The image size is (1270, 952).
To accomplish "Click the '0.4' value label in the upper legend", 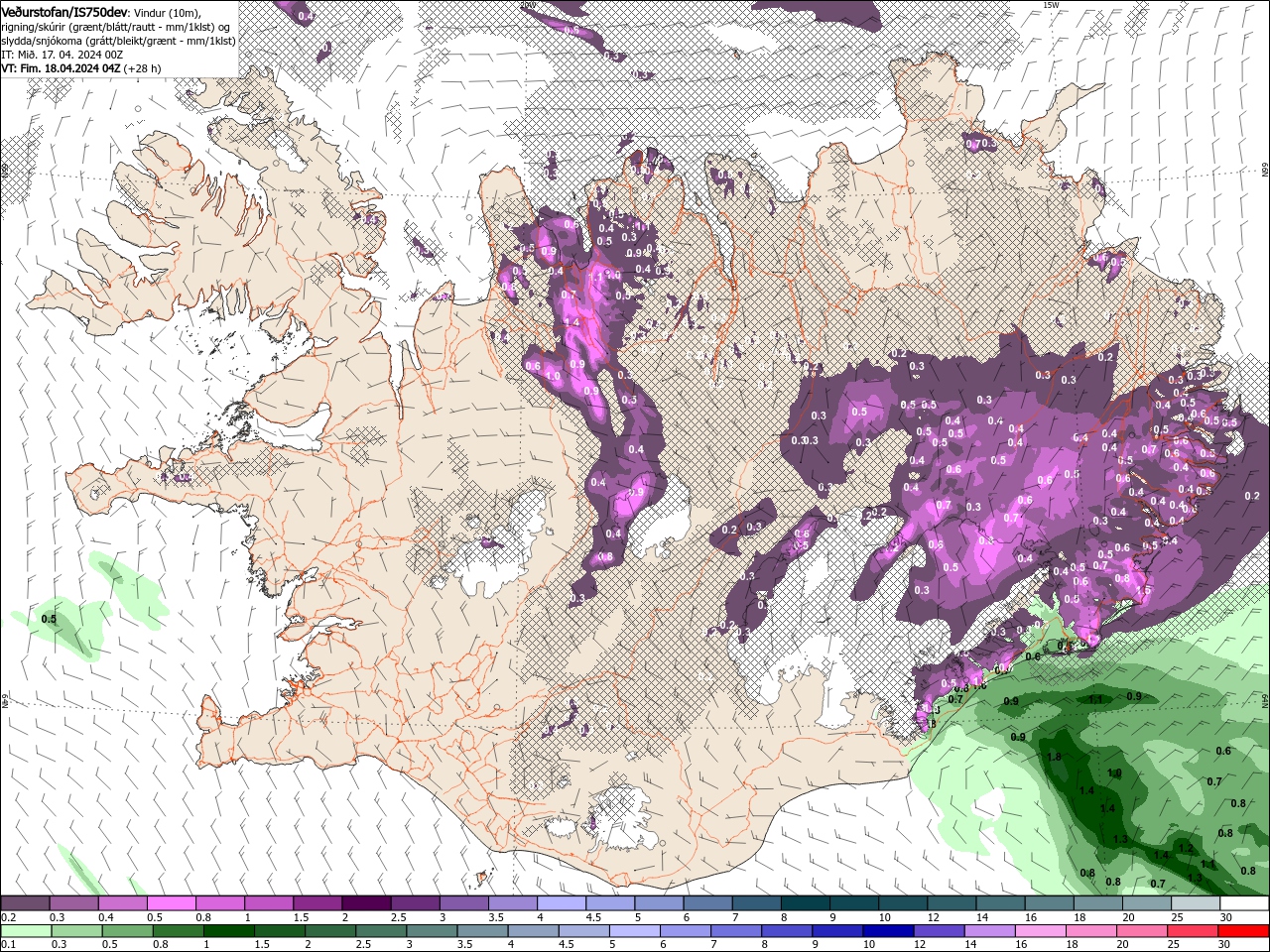I will coord(106,917).
